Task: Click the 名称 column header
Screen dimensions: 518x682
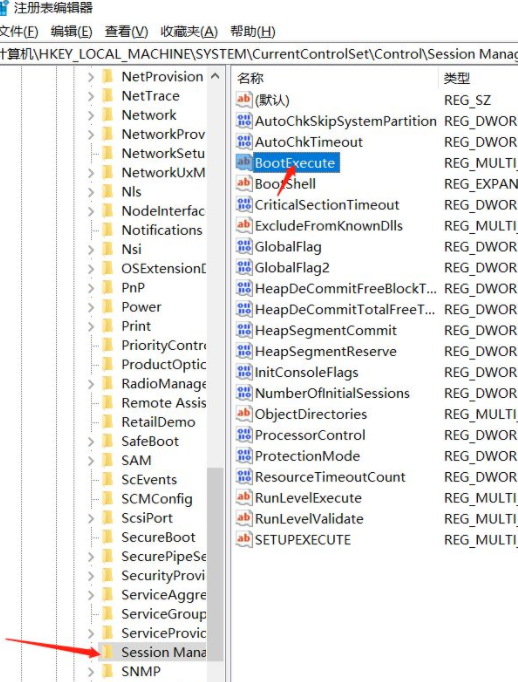Action: 335,78
